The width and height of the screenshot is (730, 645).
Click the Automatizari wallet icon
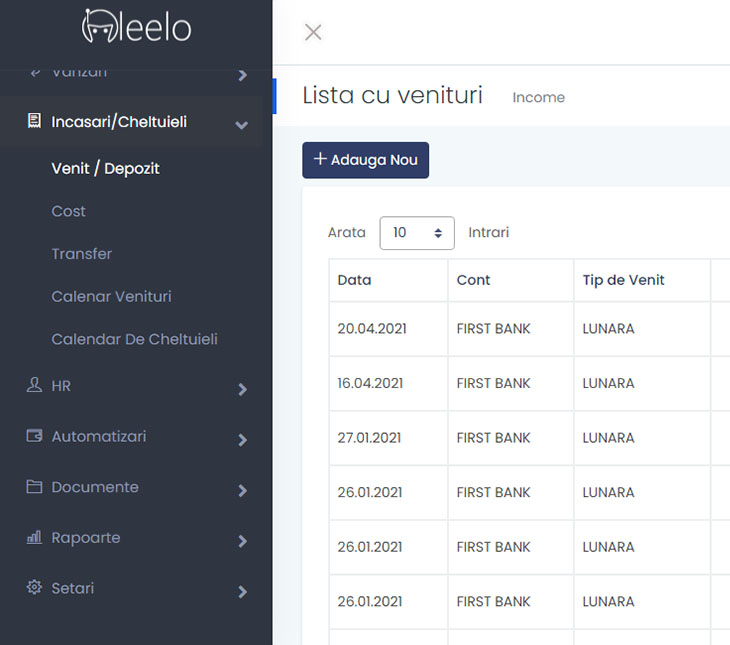[x=34, y=436]
